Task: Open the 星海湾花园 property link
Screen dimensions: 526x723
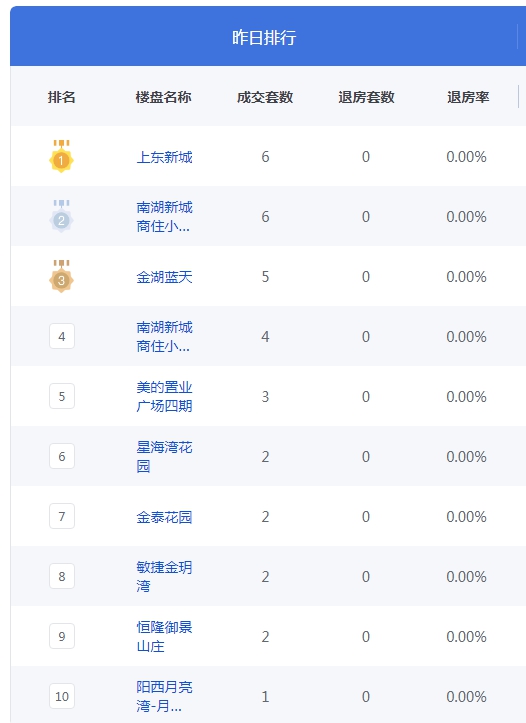Action: [x=164, y=456]
